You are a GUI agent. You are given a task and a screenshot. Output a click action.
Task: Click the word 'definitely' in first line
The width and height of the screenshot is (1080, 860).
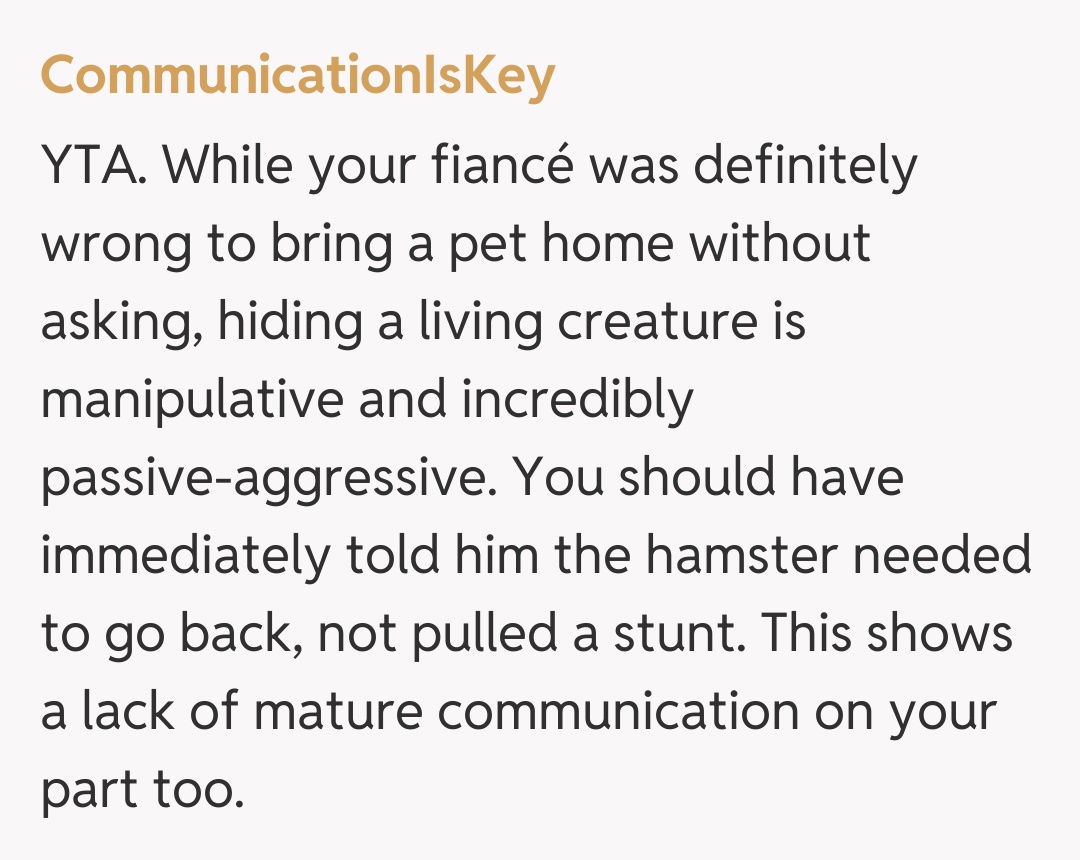point(804,166)
